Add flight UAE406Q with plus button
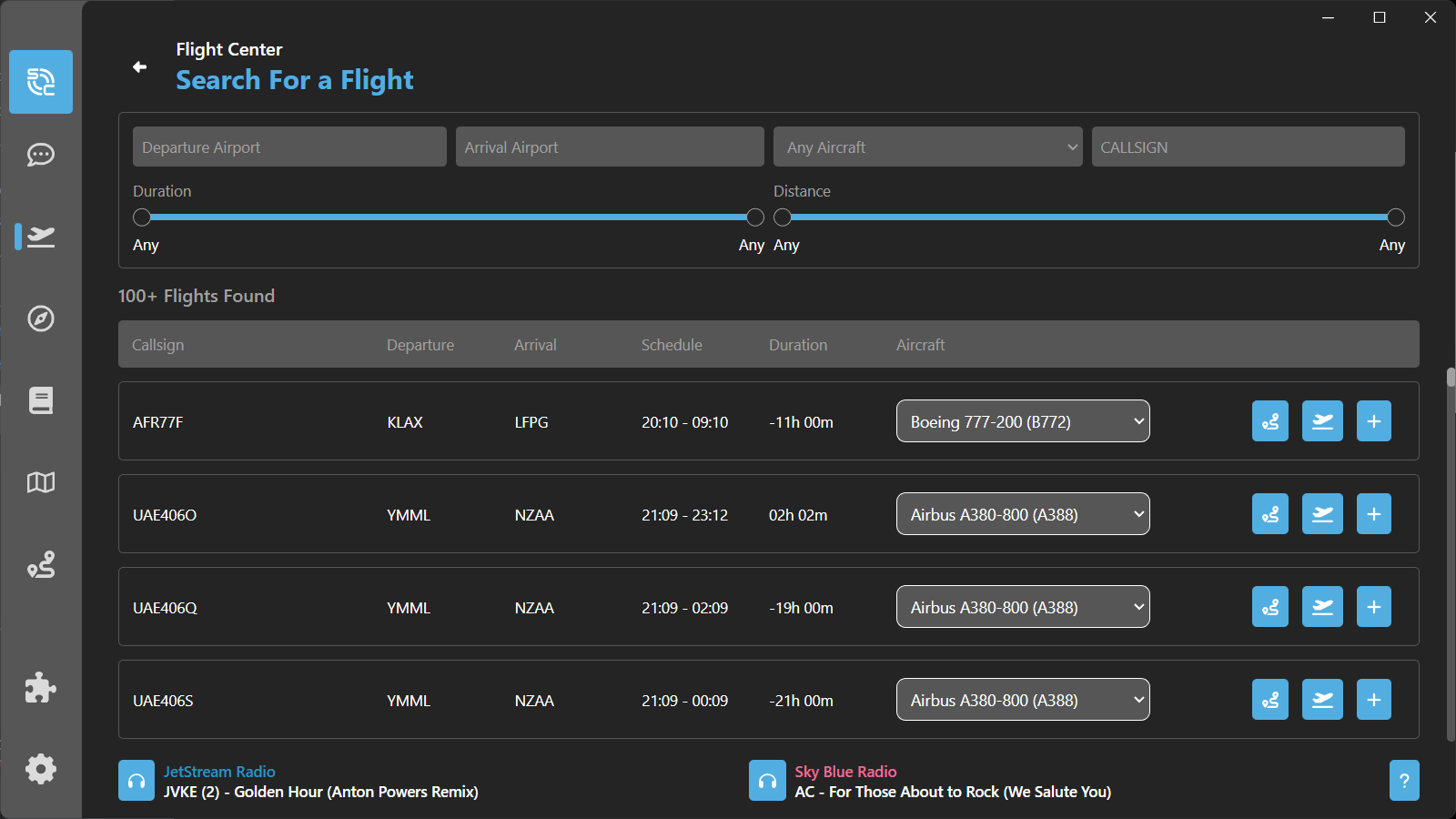Screen dimensions: 1456x819 1373,607
